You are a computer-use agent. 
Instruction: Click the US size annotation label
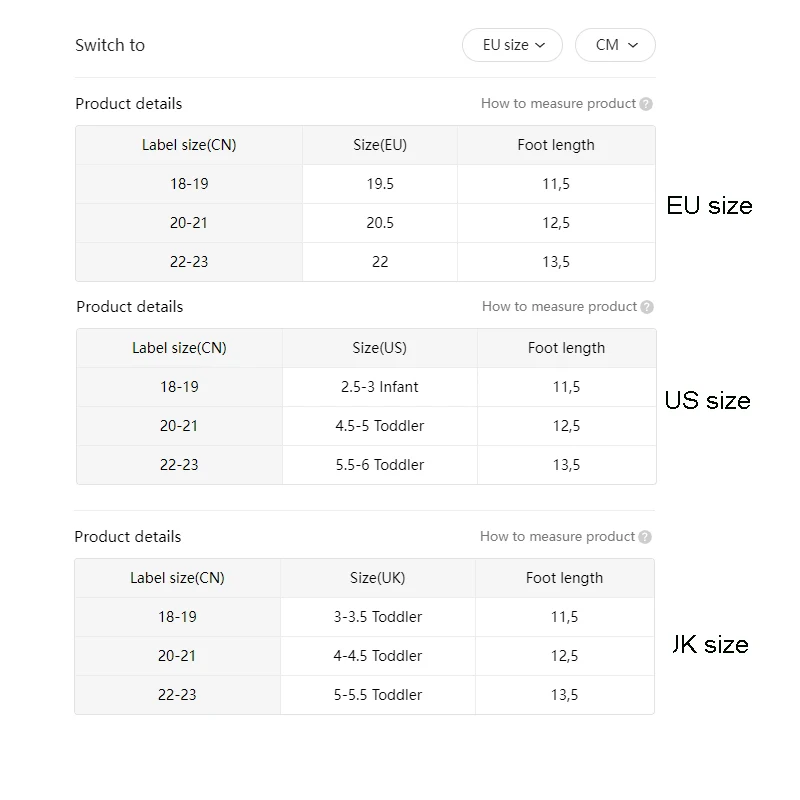708,401
